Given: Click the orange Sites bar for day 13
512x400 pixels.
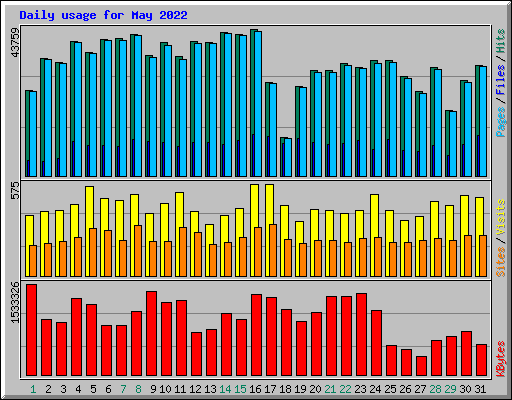Looking at the screenshot, I should pyautogui.click(x=213, y=260).
